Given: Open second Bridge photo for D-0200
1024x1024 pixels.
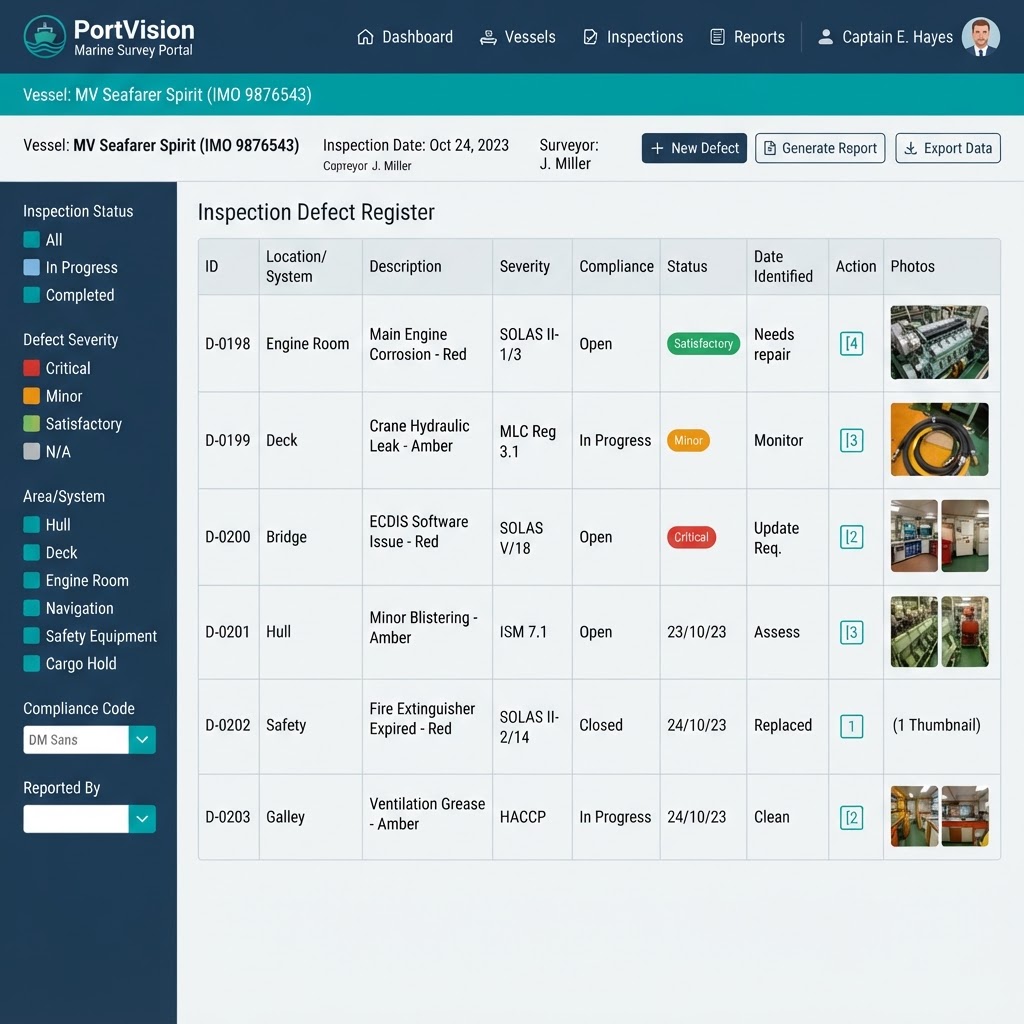Looking at the screenshot, I should (x=965, y=536).
